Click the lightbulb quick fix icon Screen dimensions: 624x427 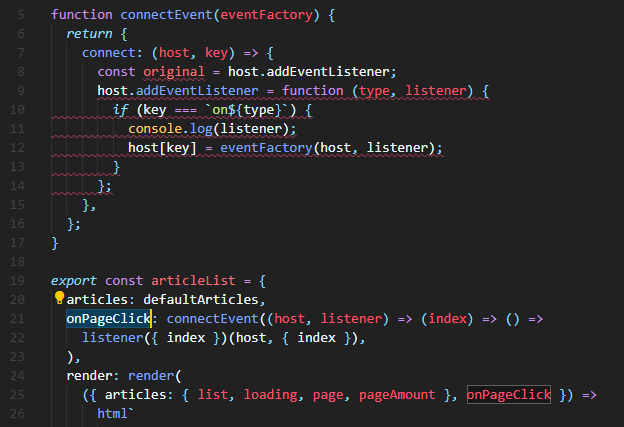(59, 298)
